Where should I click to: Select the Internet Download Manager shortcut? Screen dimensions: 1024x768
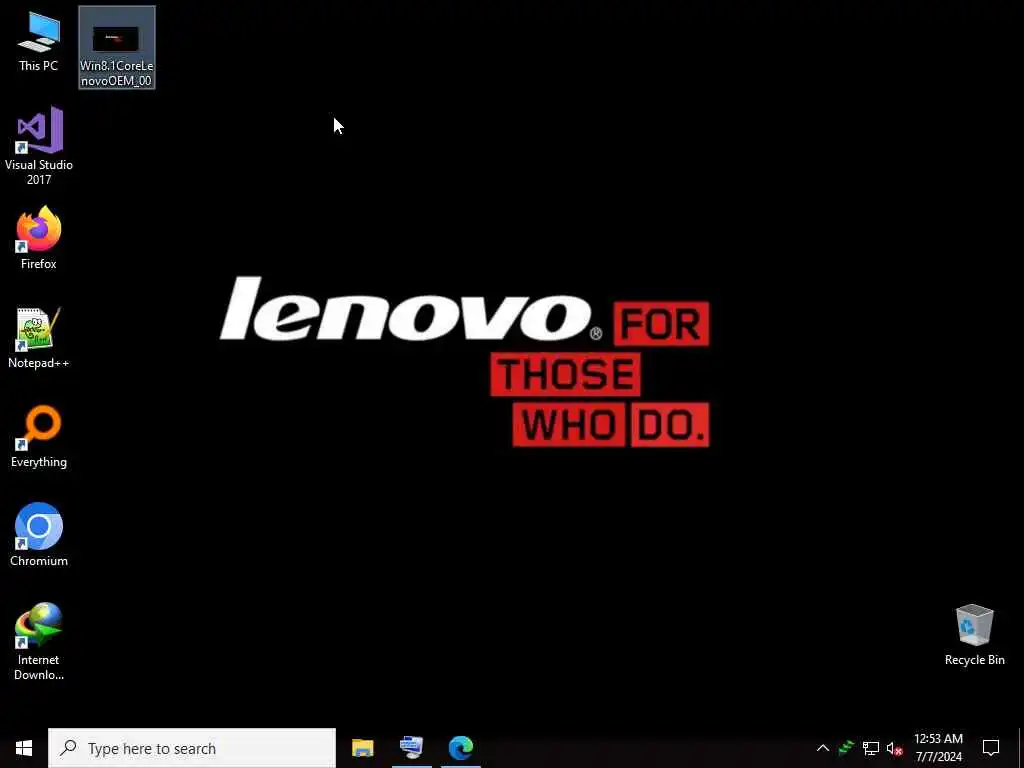pyautogui.click(x=39, y=642)
